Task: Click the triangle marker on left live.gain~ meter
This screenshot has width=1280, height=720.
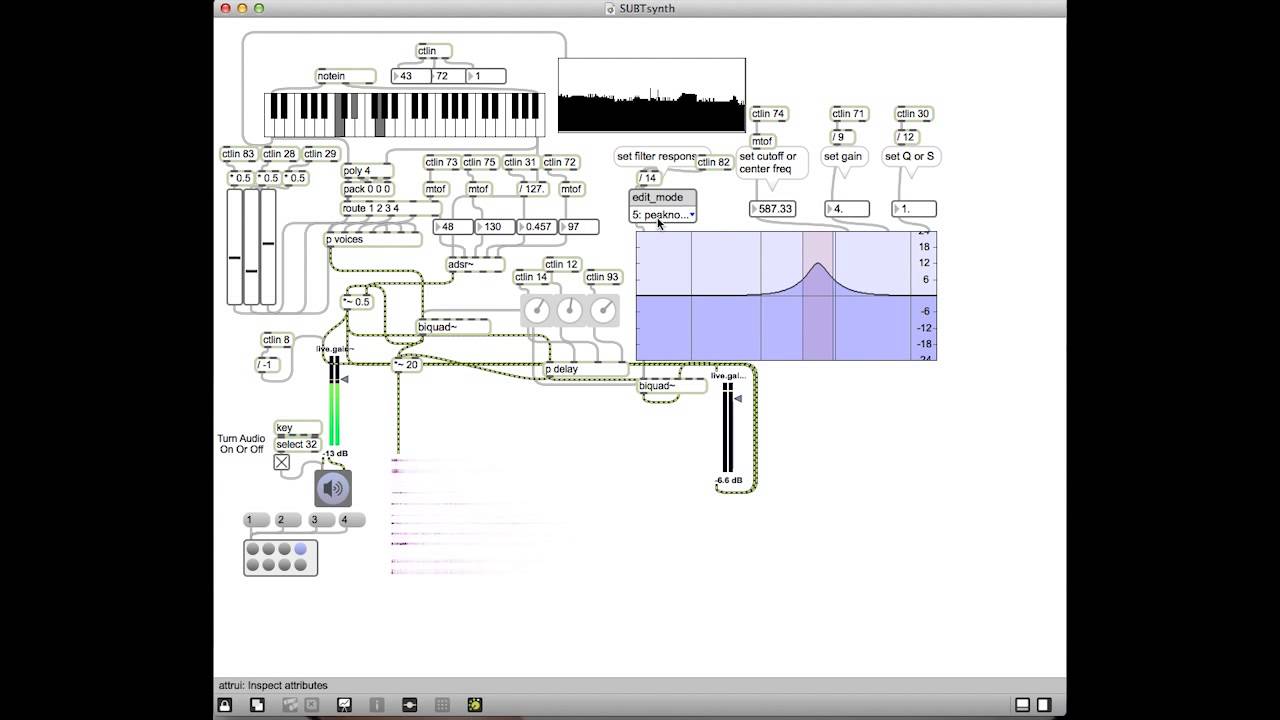Action: pyautogui.click(x=344, y=379)
